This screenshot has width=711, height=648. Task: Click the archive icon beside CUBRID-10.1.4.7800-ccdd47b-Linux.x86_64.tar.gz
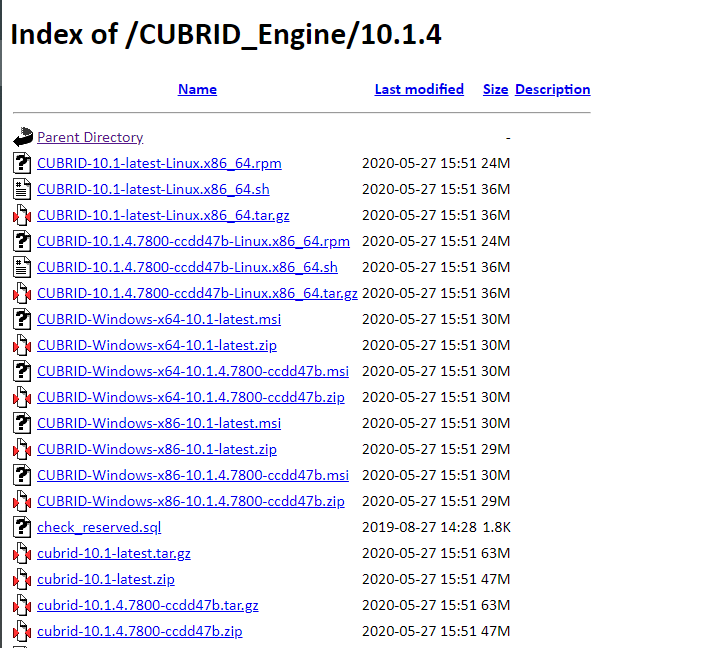22,293
